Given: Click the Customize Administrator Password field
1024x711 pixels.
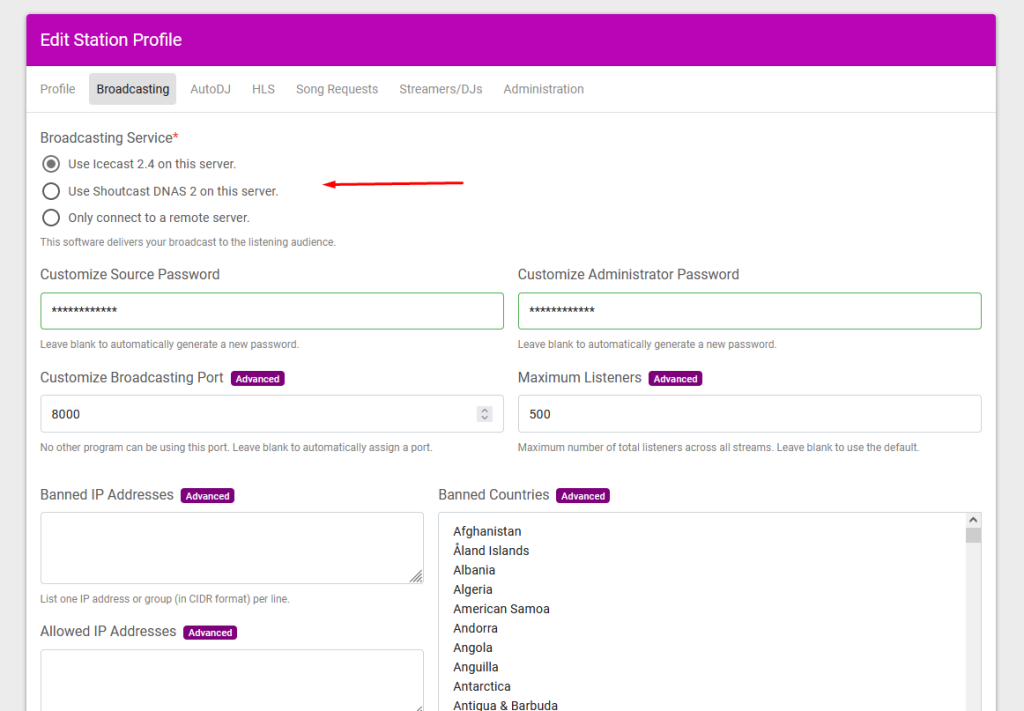Looking at the screenshot, I should (749, 311).
